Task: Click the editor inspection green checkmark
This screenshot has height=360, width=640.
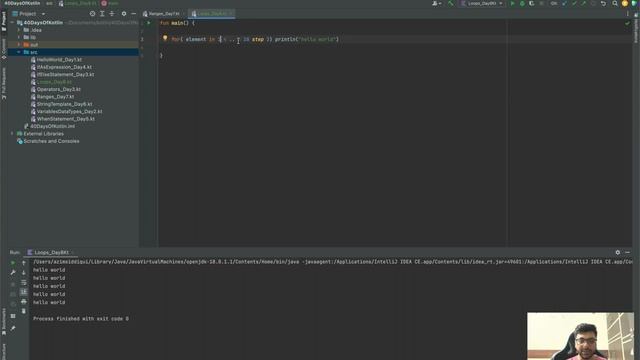Action: click(627, 23)
